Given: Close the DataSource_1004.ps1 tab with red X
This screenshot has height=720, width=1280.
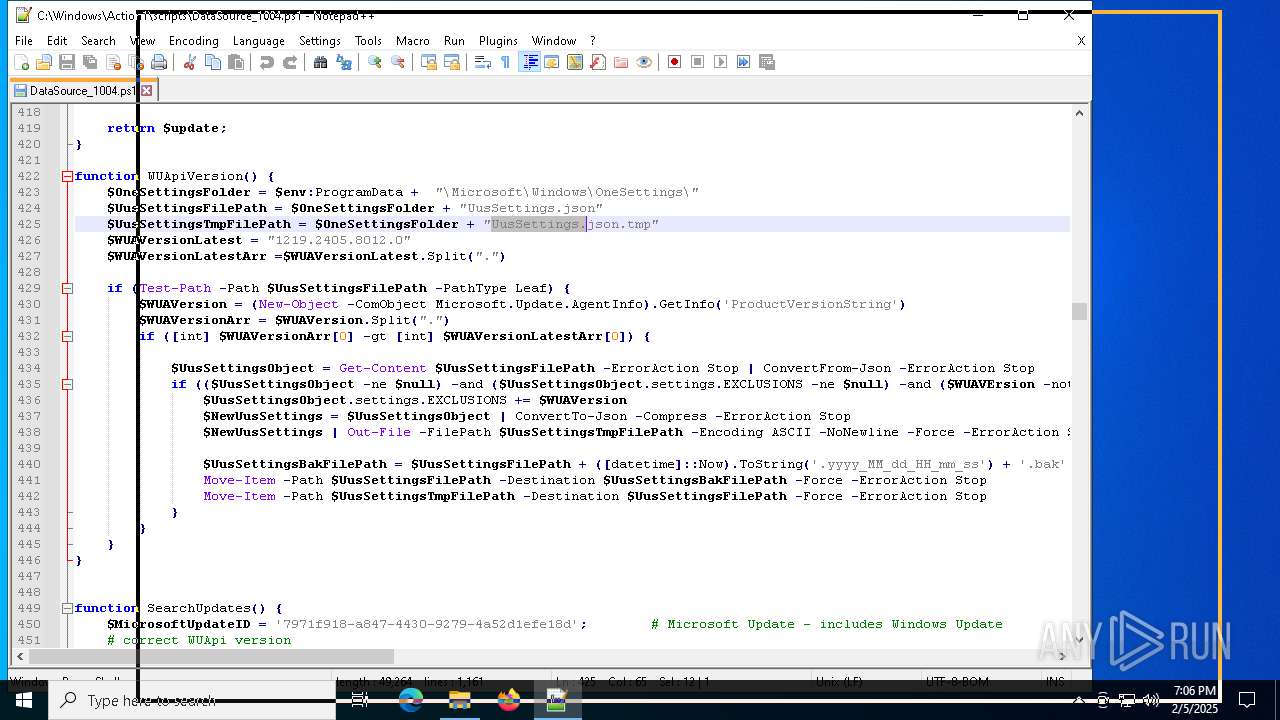Looking at the screenshot, I should coord(146,90).
